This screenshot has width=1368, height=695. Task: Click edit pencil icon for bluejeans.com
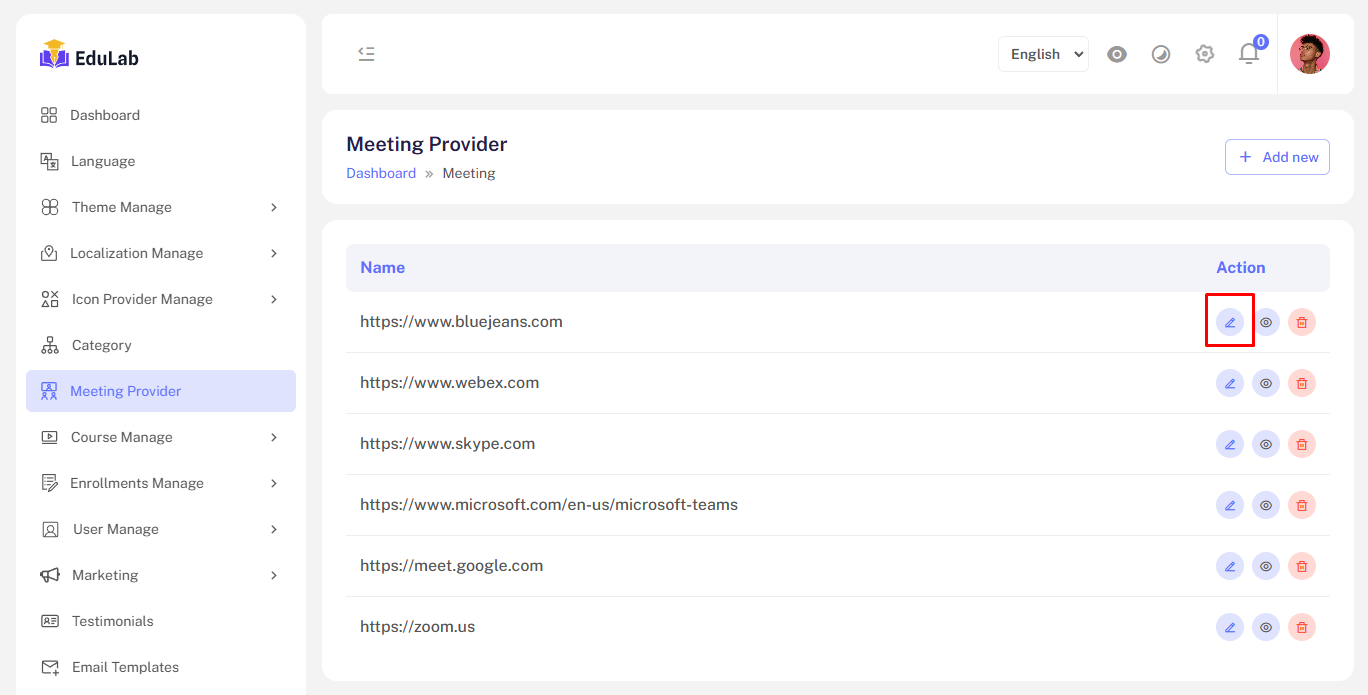click(x=1230, y=322)
